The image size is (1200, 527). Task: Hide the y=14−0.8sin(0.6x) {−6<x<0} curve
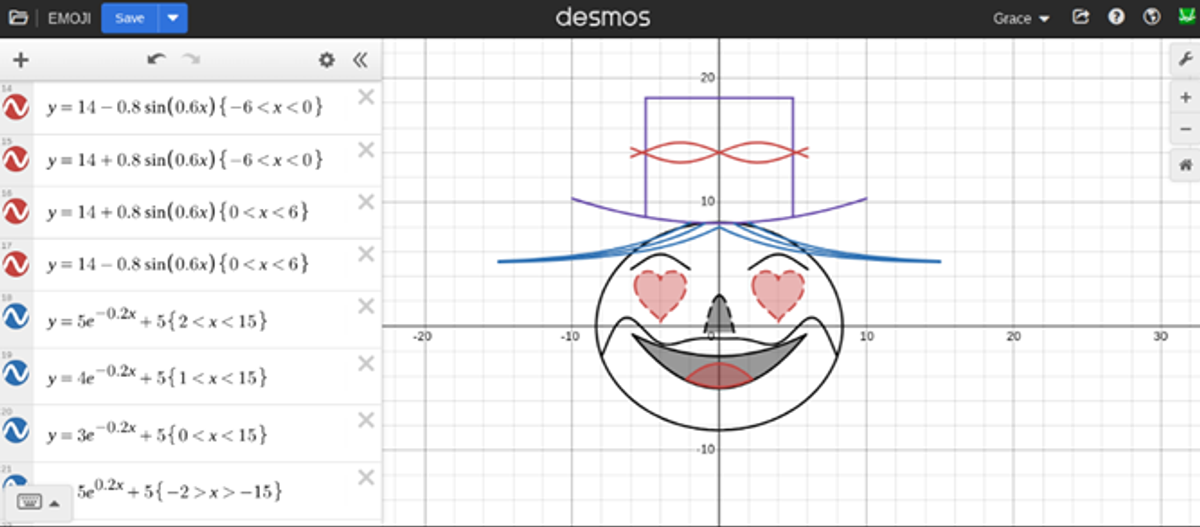pos(16,108)
